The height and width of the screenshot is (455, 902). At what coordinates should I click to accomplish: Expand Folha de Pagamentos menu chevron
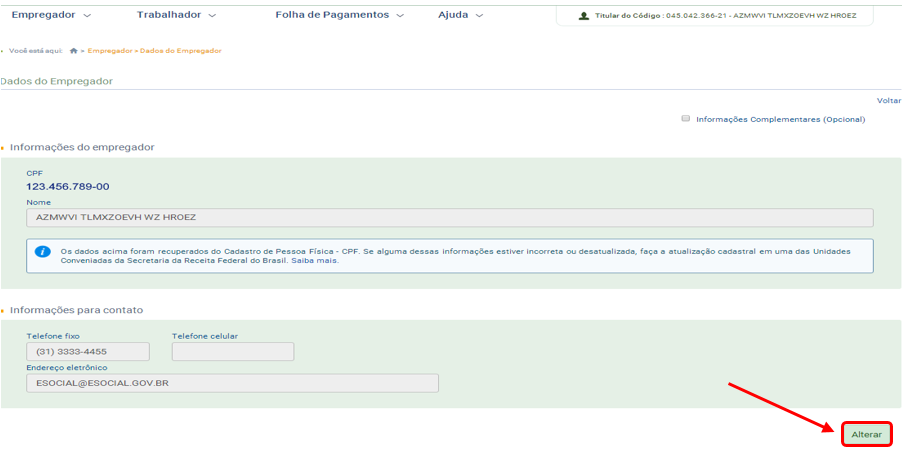pos(400,16)
